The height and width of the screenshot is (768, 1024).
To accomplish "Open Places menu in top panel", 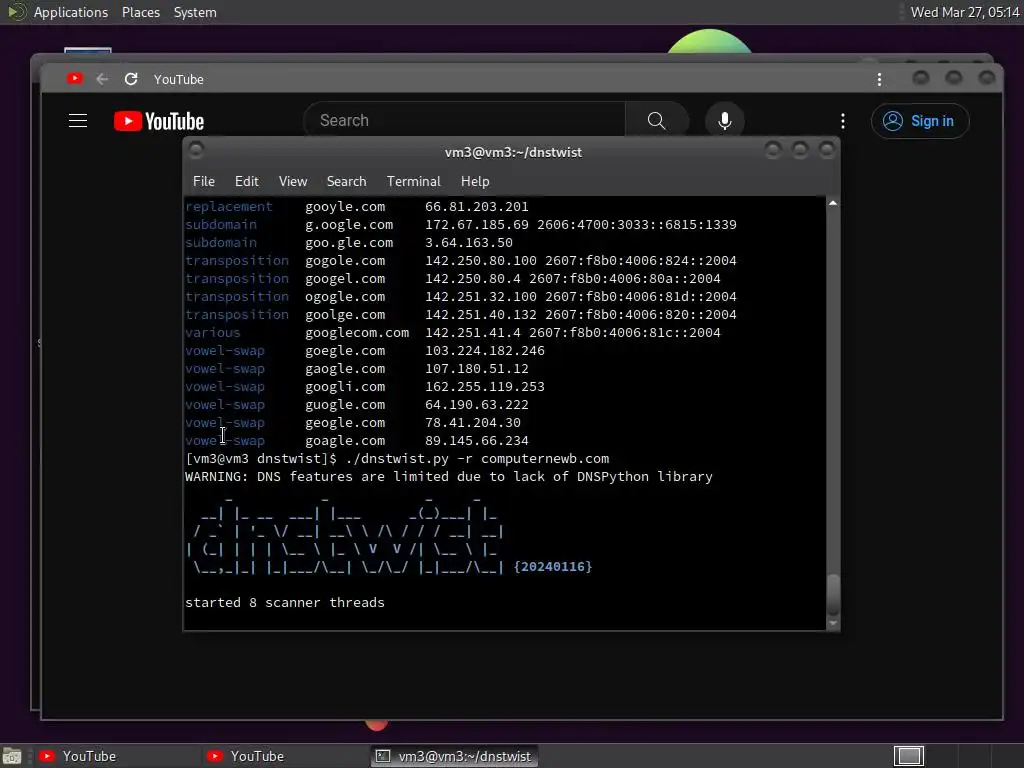I will tap(140, 12).
